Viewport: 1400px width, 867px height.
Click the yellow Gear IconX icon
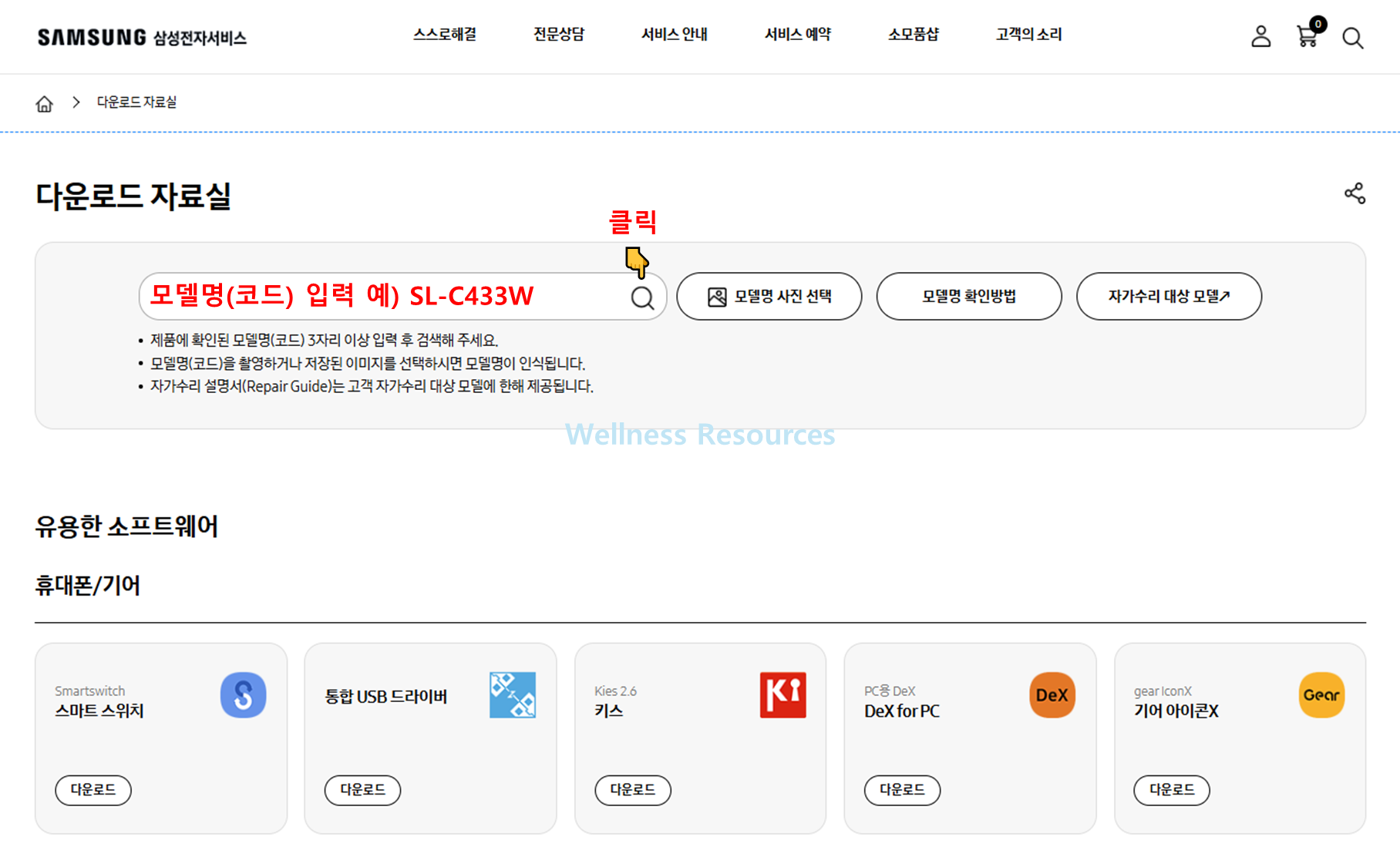tap(1321, 695)
